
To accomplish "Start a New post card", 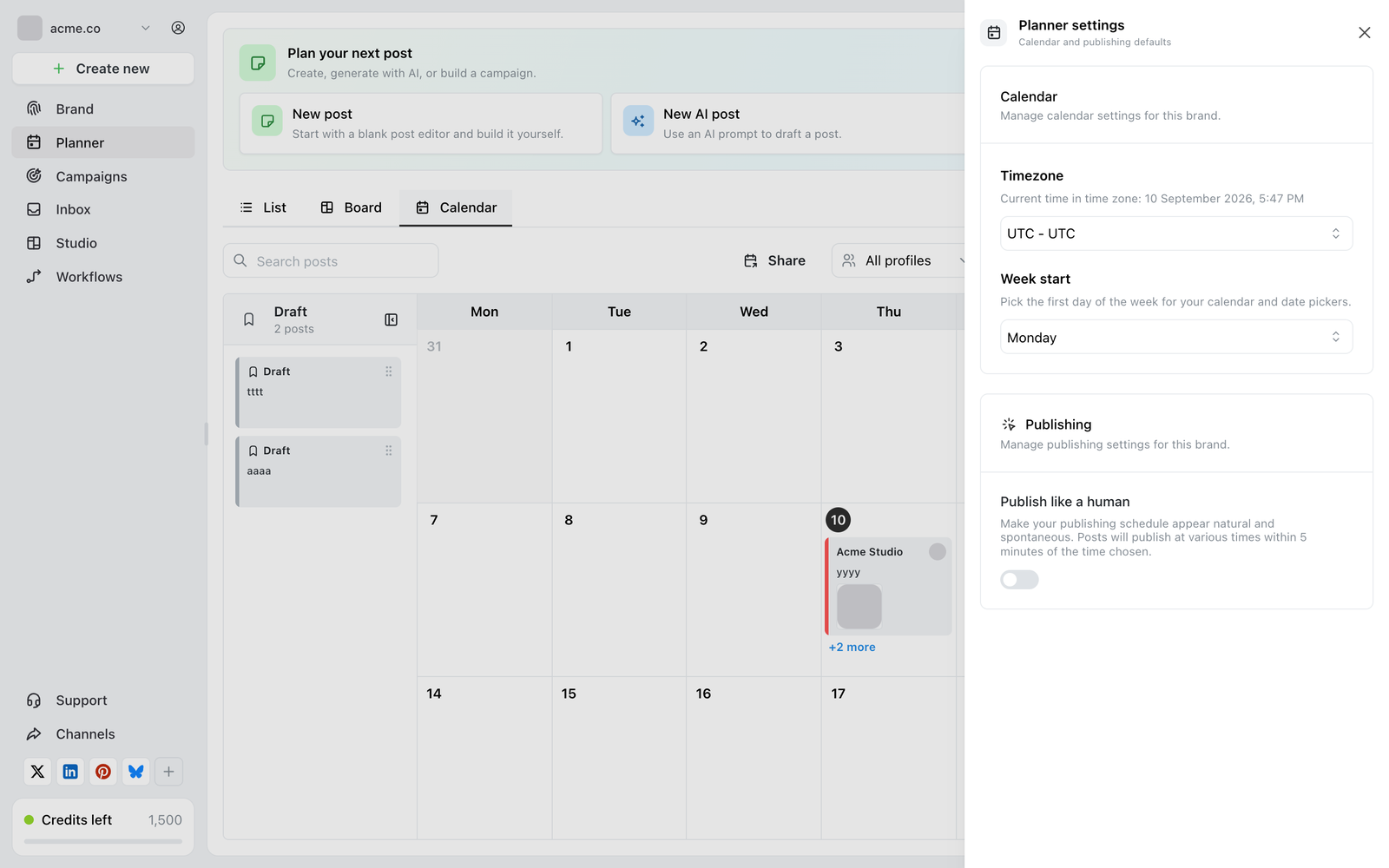I will point(421,123).
